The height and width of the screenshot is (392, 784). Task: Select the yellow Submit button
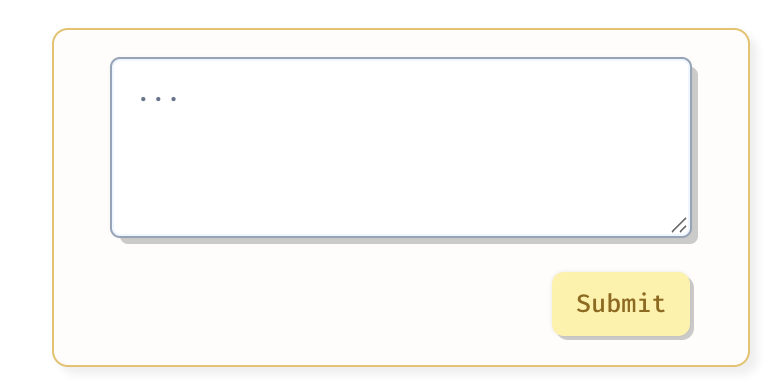[x=621, y=304]
